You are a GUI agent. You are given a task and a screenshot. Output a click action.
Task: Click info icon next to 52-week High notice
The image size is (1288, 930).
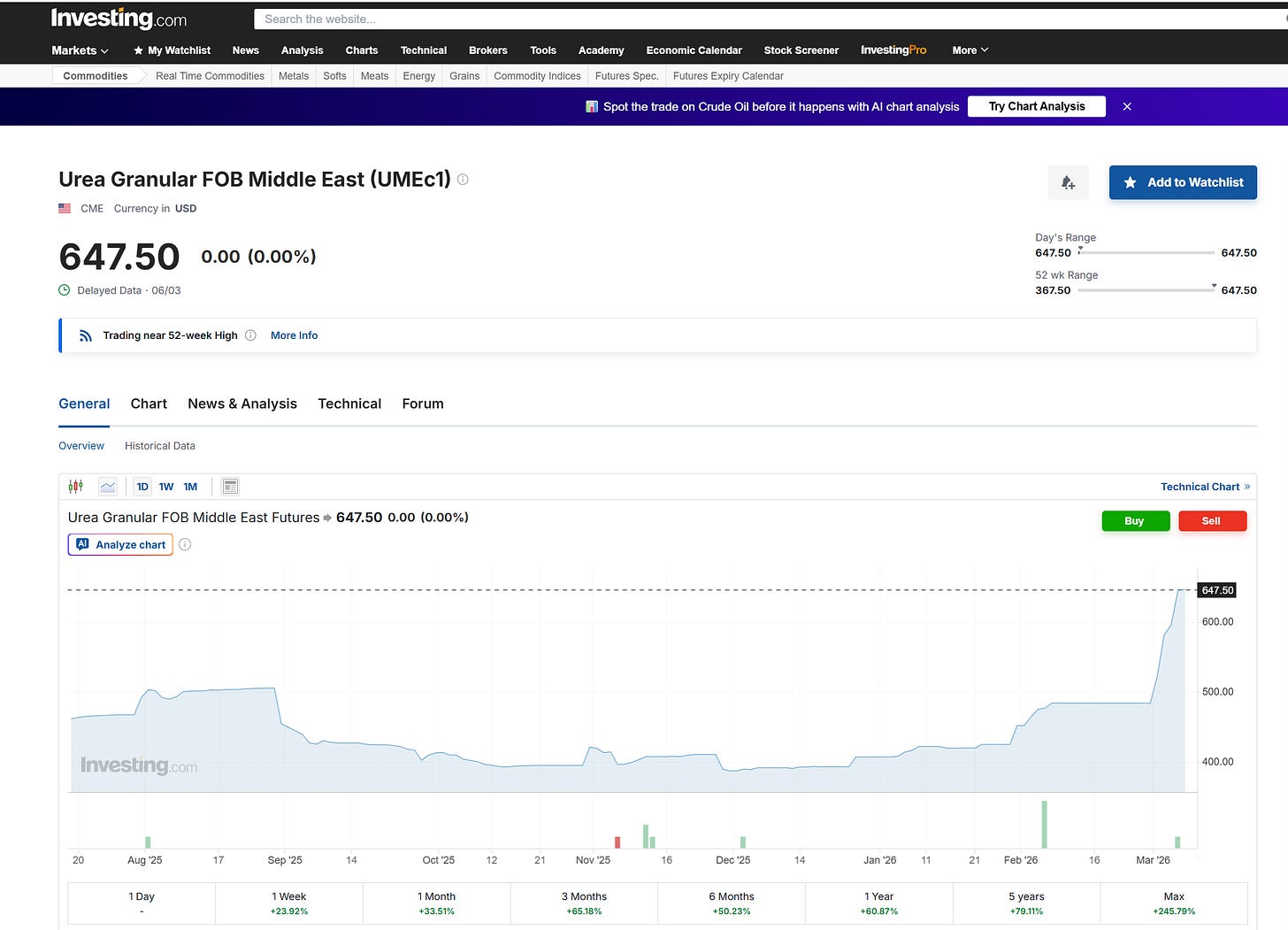(250, 335)
